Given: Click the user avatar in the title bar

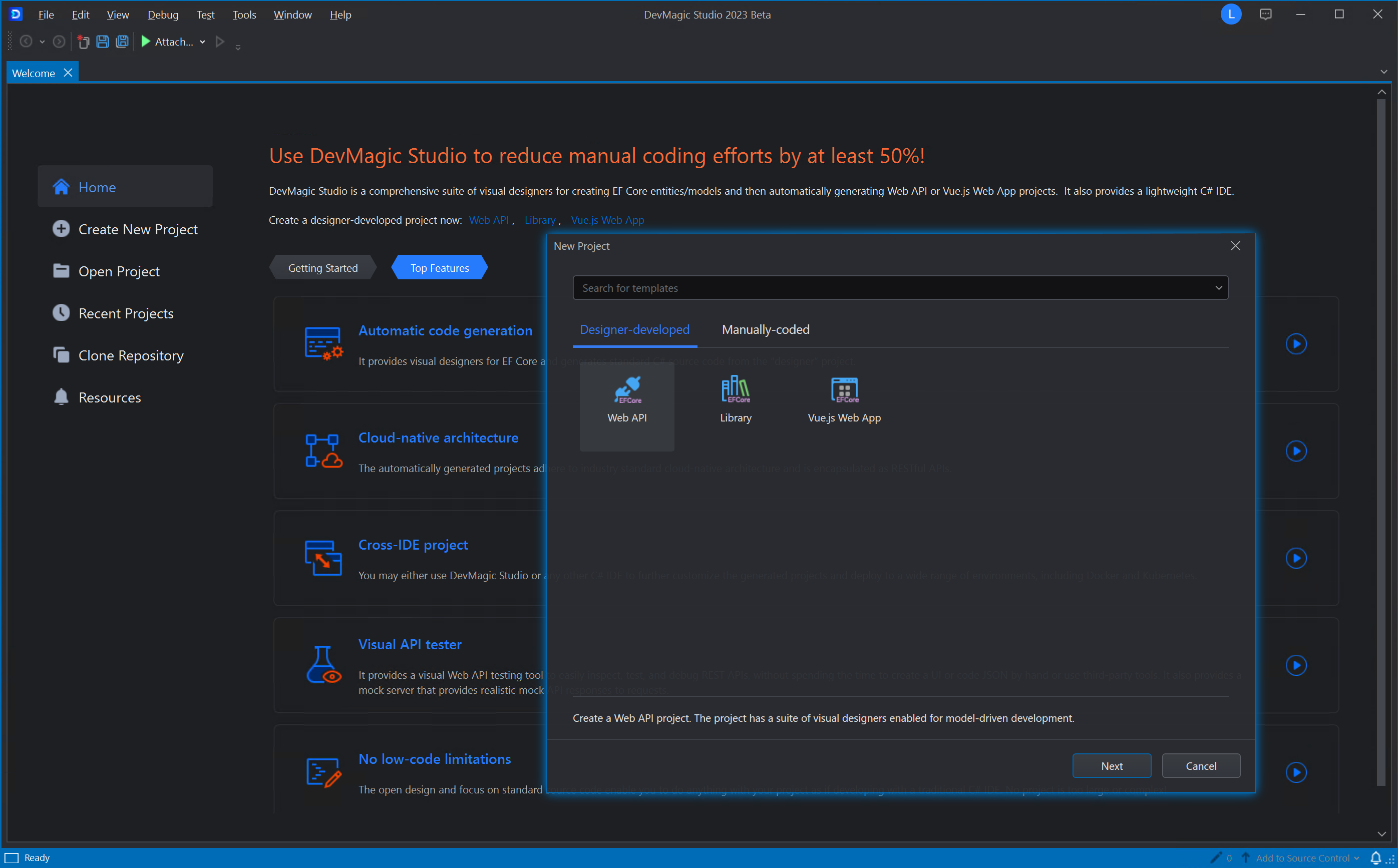Looking at the screenshot, I should tap(1230, 14).
